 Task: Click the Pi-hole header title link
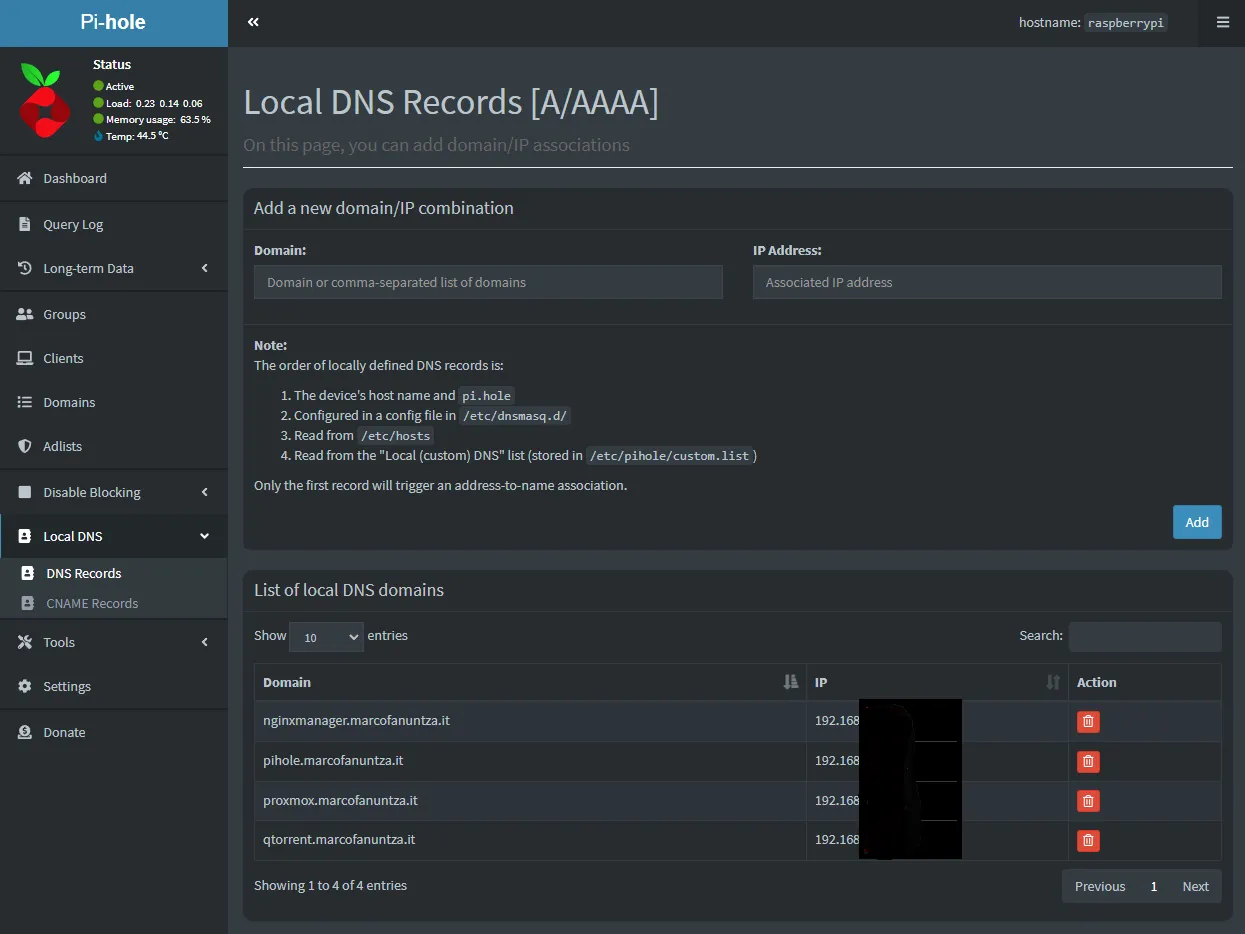click(x=113, y=22)
